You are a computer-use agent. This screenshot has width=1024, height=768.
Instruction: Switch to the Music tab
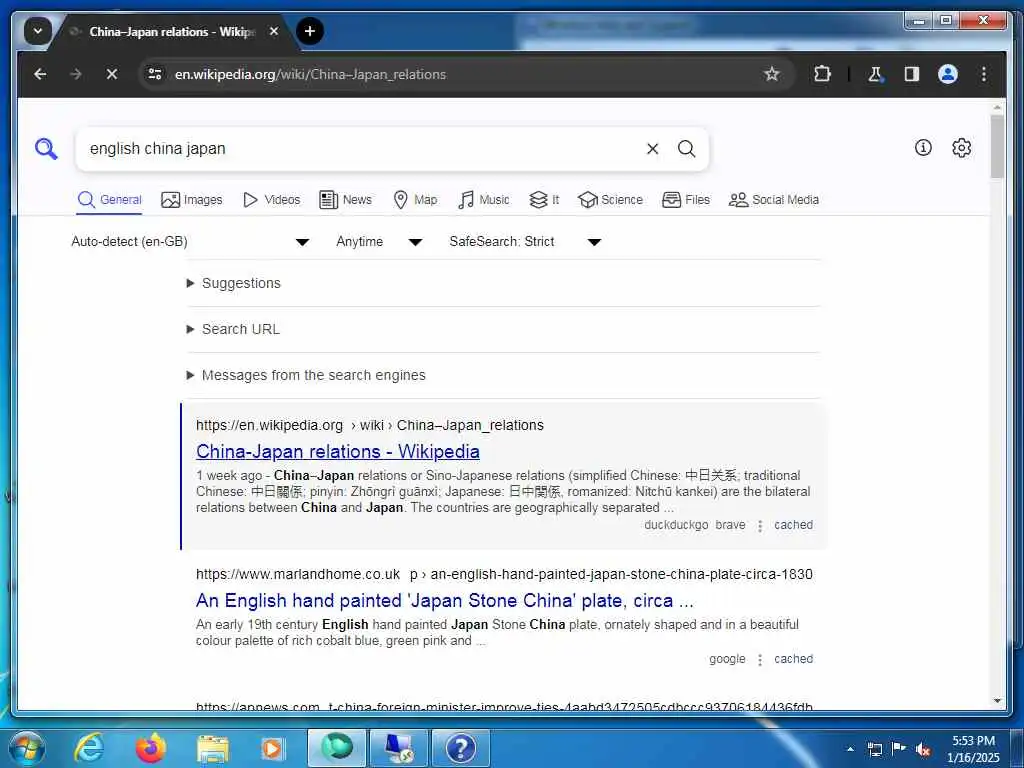(x=484, y=200)
